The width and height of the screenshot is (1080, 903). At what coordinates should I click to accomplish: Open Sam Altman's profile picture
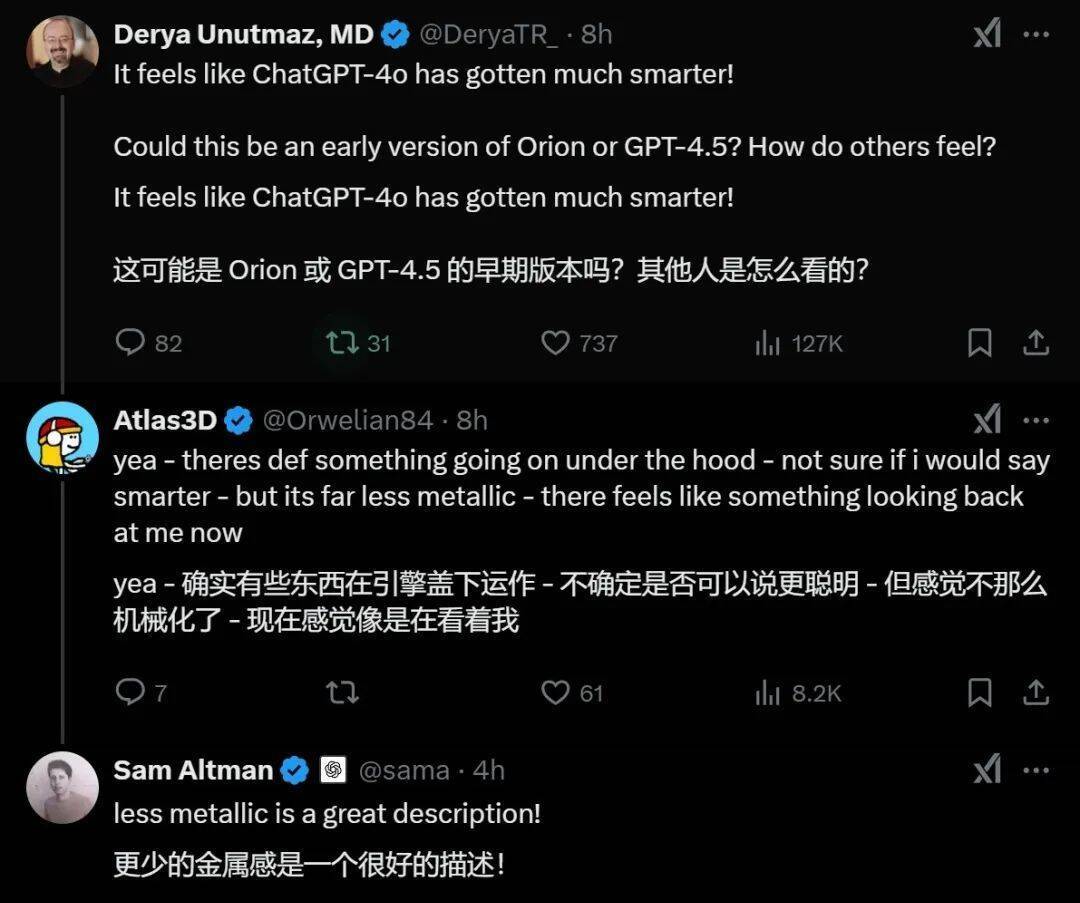tap(63, 787)
